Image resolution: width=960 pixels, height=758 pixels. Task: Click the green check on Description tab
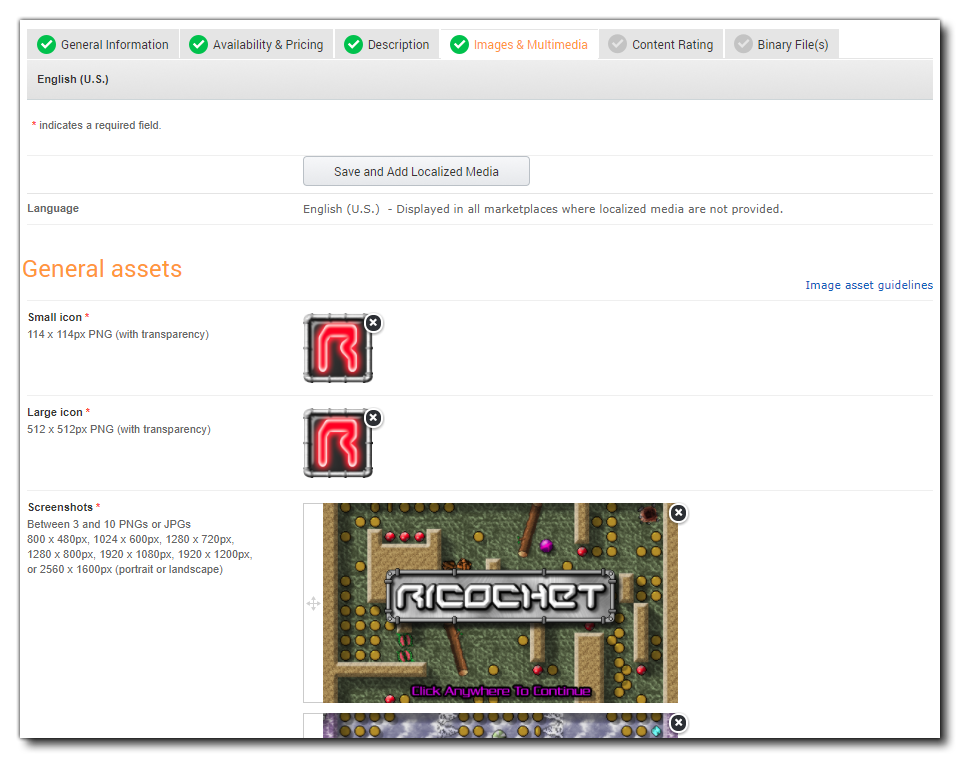[x=353, y=45]
